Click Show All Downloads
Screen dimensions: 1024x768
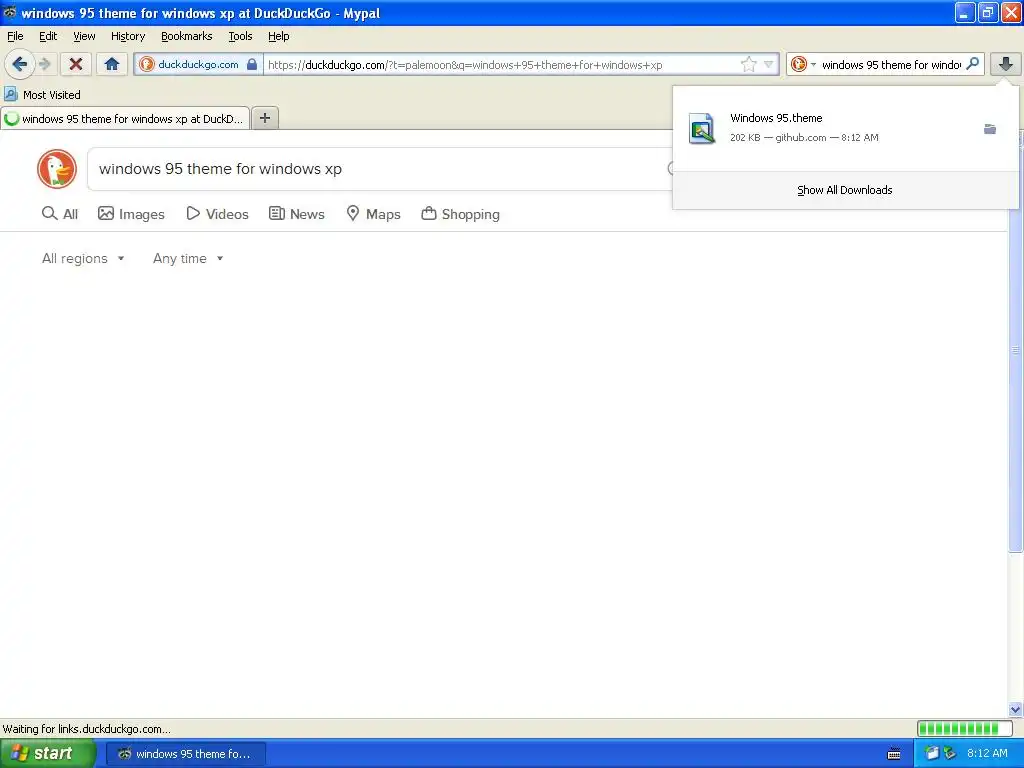click(x=844, y=190)
